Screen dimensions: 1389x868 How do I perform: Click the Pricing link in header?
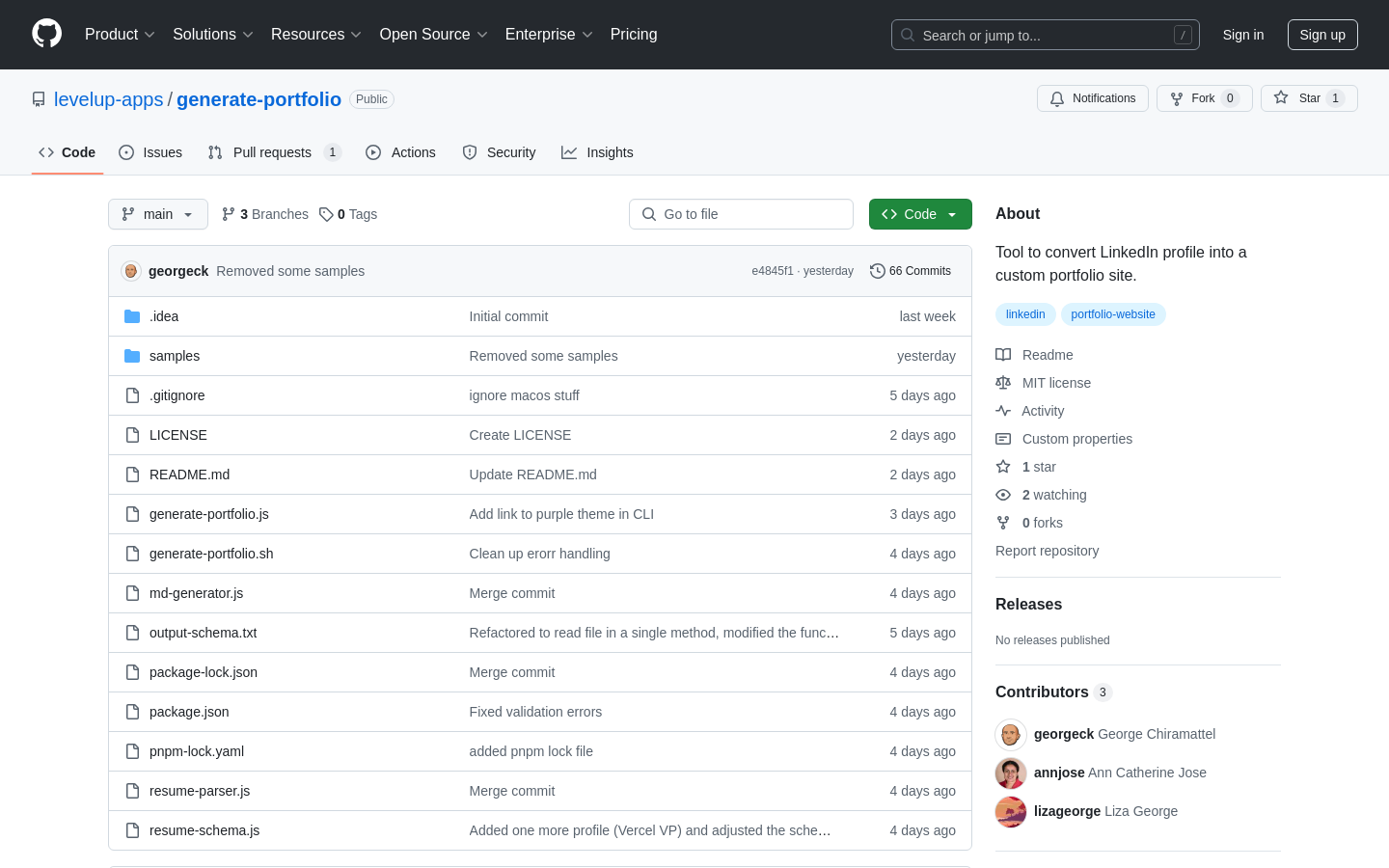pyautogui.click(x=634, y=35)
